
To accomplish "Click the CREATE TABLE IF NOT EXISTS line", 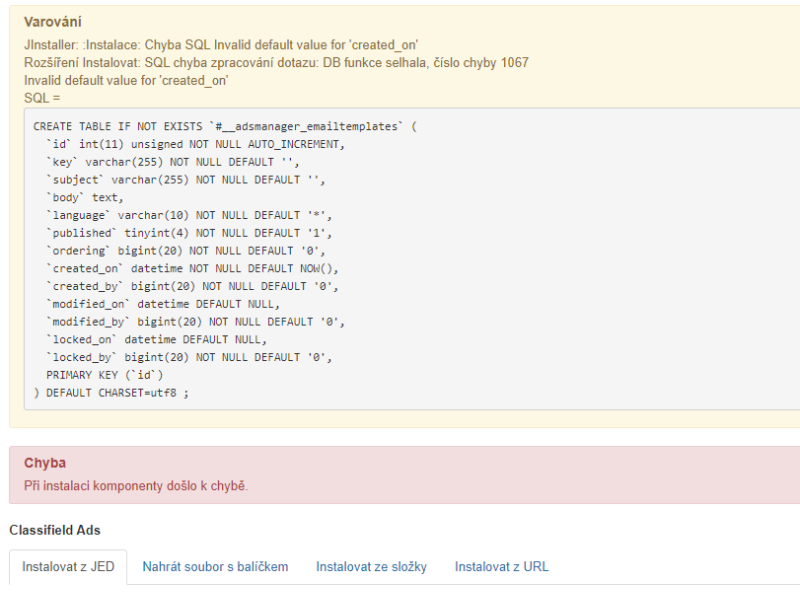I will 225,127.
